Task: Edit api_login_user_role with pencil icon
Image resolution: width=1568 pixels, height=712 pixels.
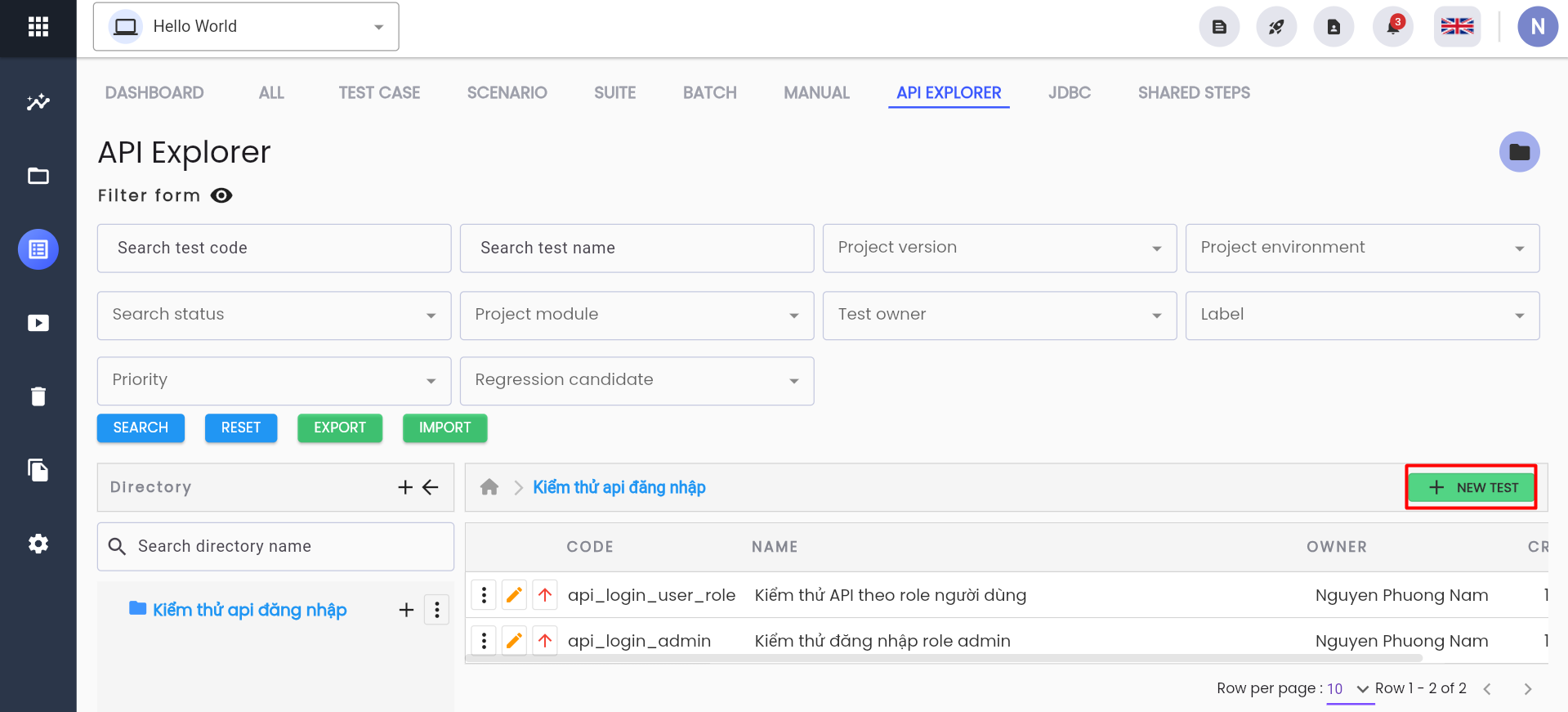Action: point(514,595)
